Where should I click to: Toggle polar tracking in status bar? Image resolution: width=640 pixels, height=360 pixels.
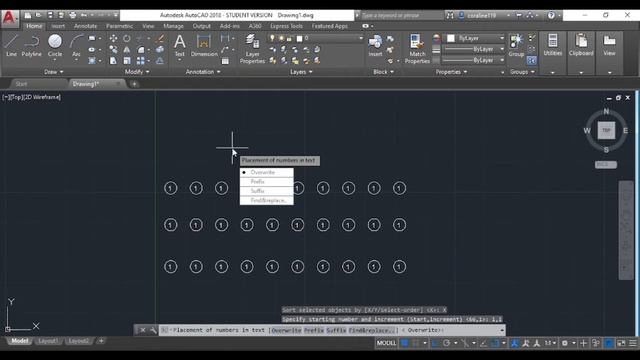[447, 343]
